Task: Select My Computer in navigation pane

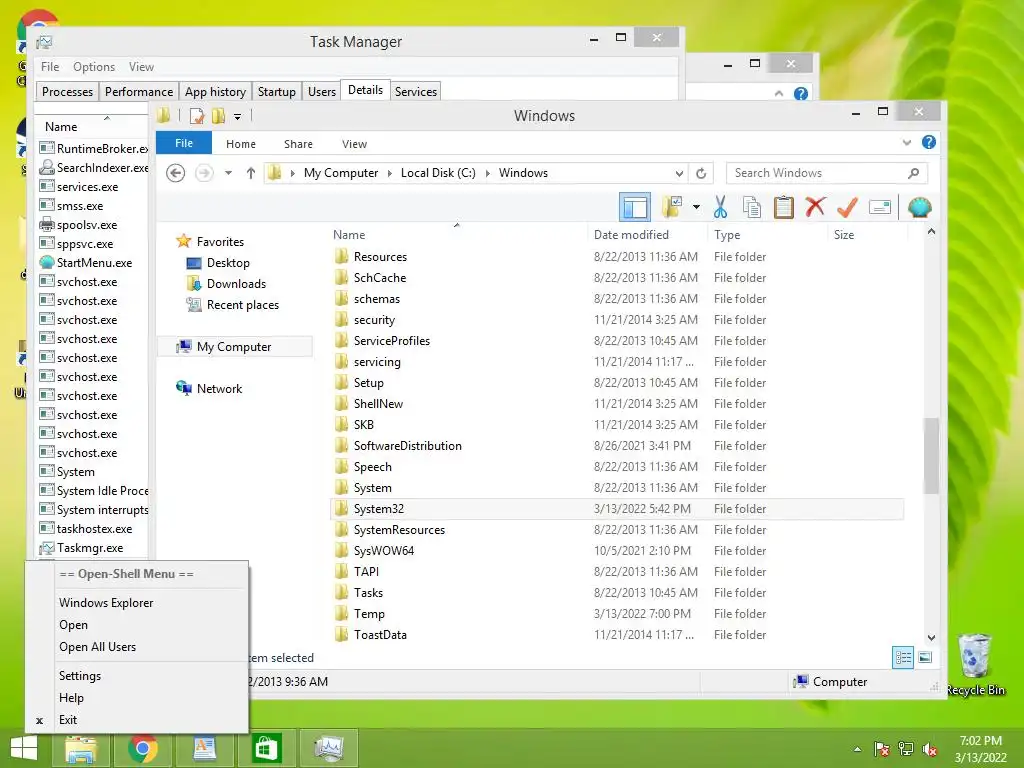Action: click(234, 347)
